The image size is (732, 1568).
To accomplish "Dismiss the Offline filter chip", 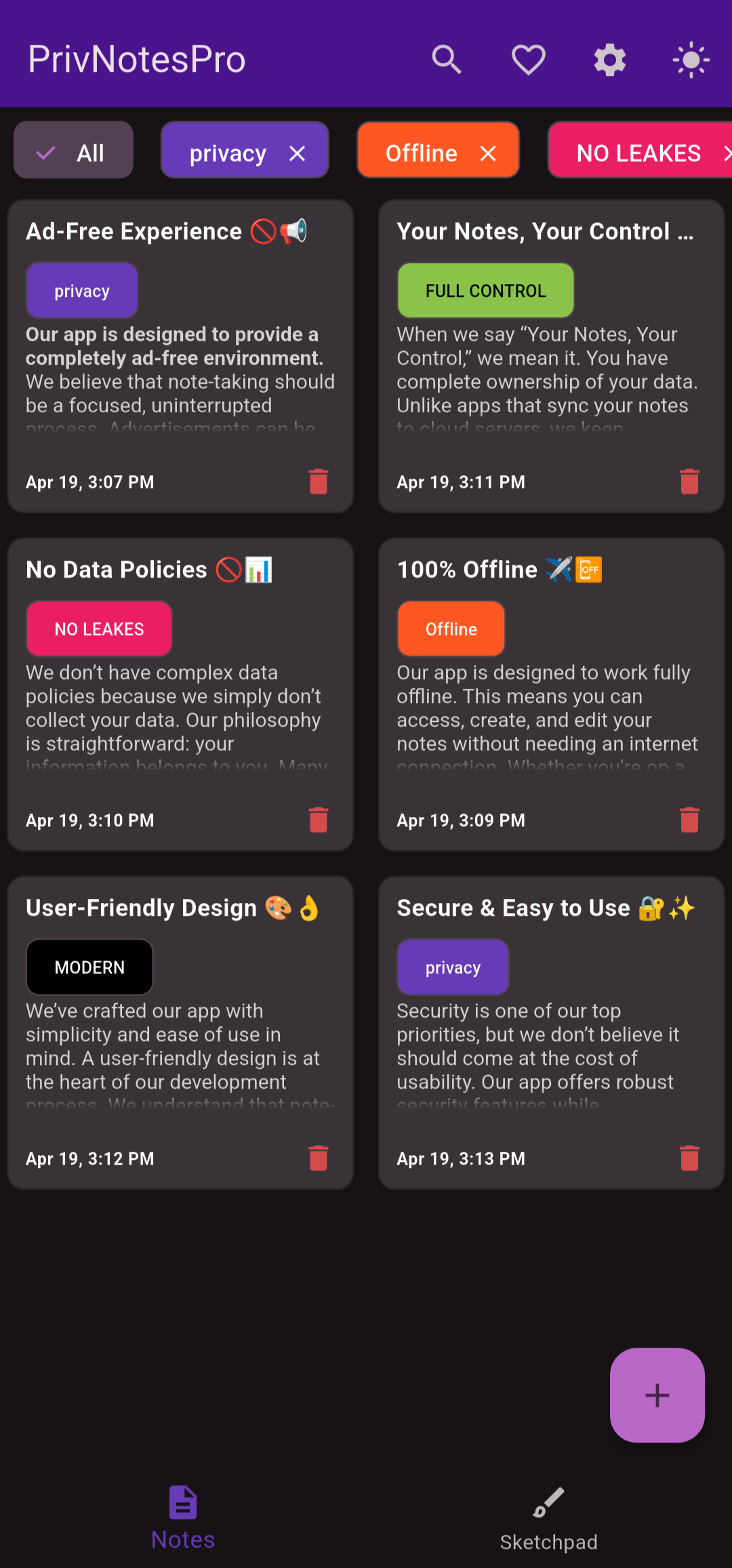I will pyautogui.click(x=488, y=153).
